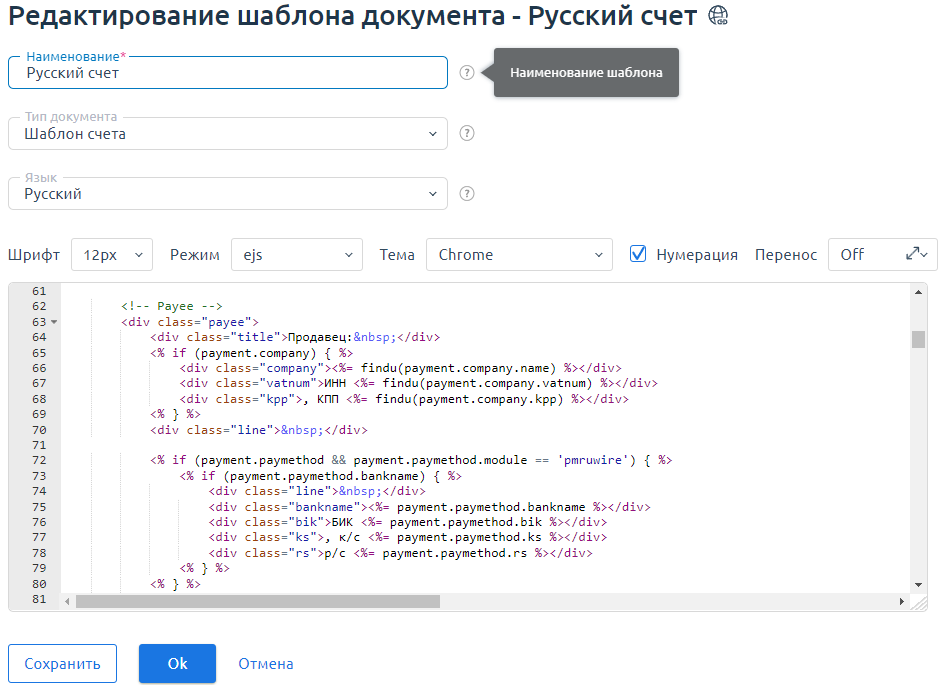The height and width of the screenshot is (685, 944).
Task: Open the Тип документа dropdown
Action: [x=228, y=133]
